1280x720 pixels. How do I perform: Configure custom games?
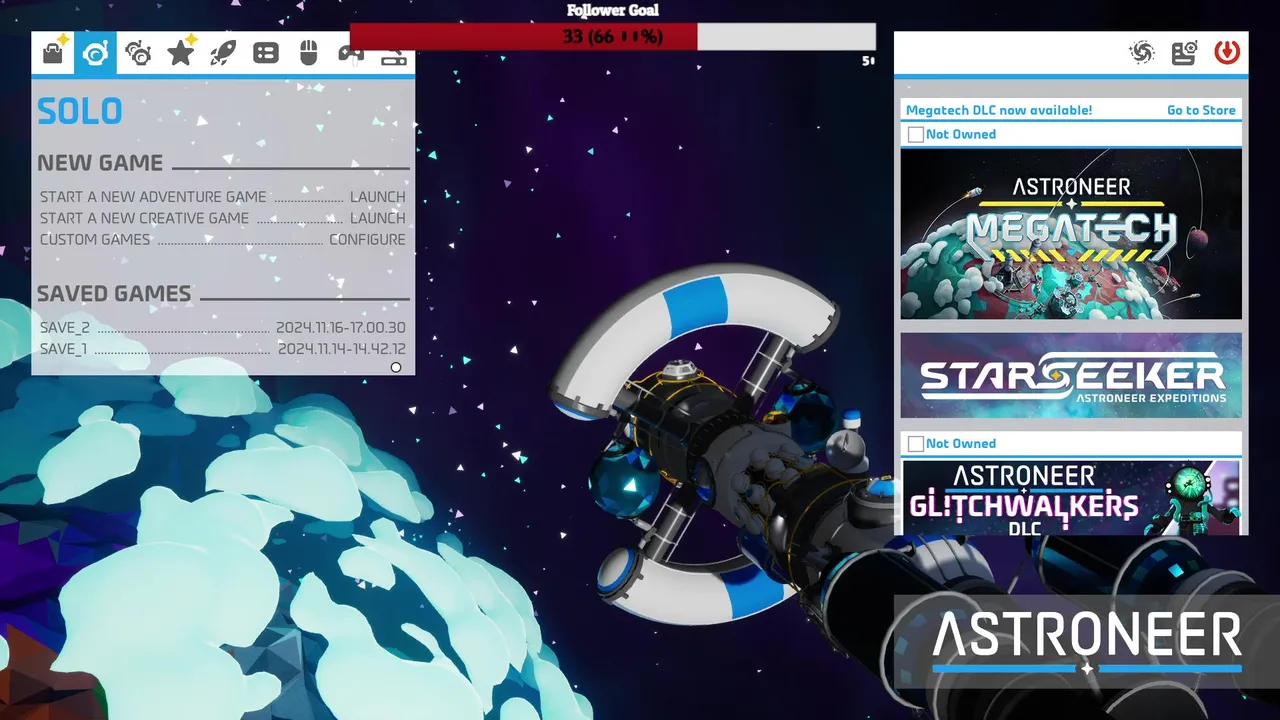[x=222, y=240]
